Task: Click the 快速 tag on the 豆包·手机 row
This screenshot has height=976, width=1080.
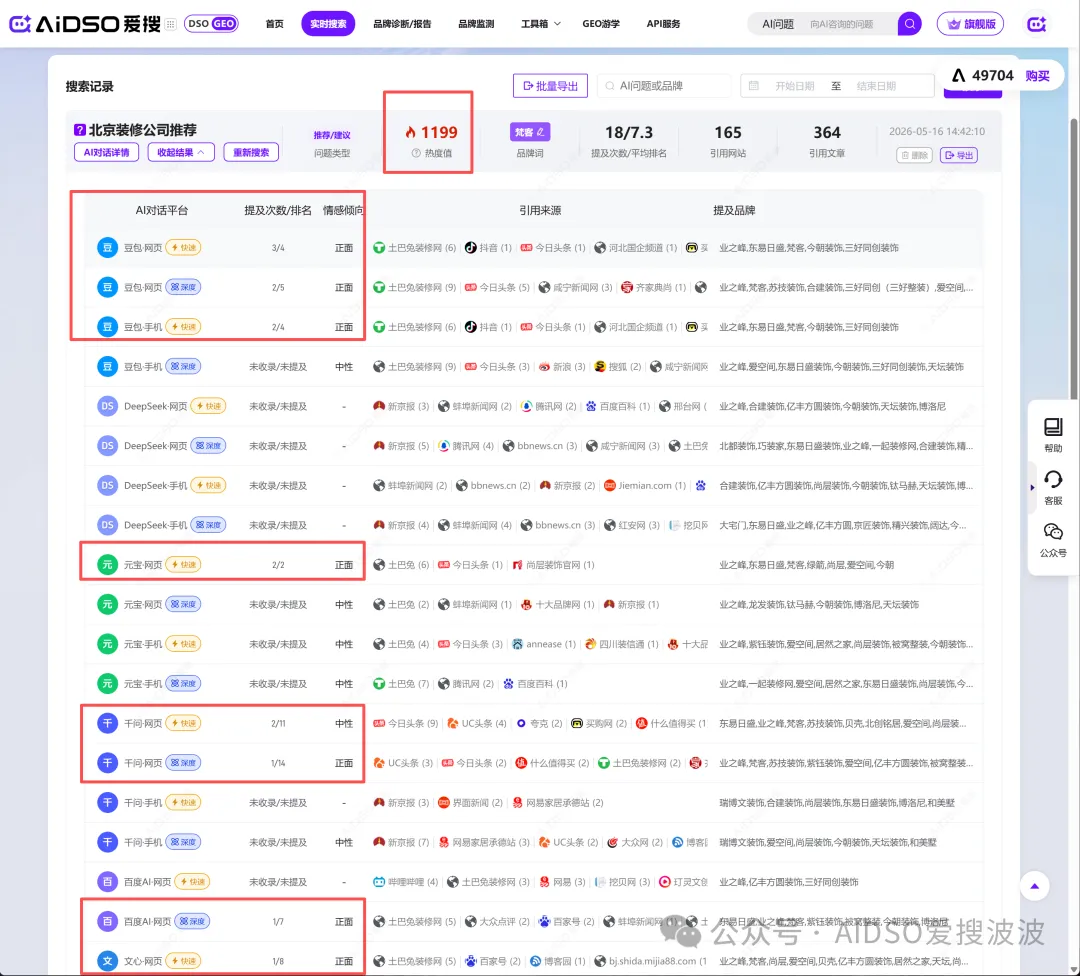Action: tap(183, 326)
